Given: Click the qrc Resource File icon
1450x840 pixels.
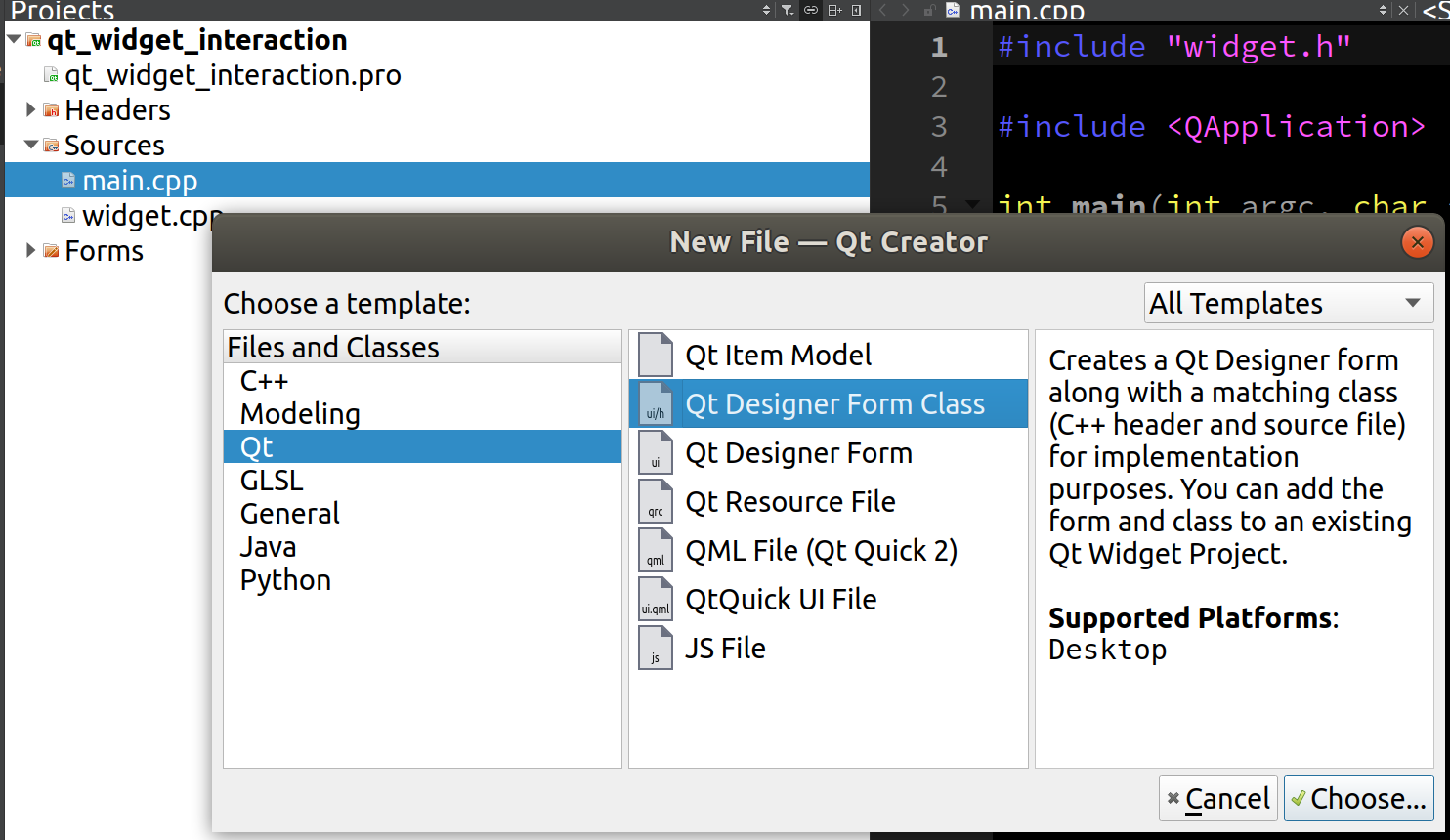Looking at the screenshot, I should 656,501.
